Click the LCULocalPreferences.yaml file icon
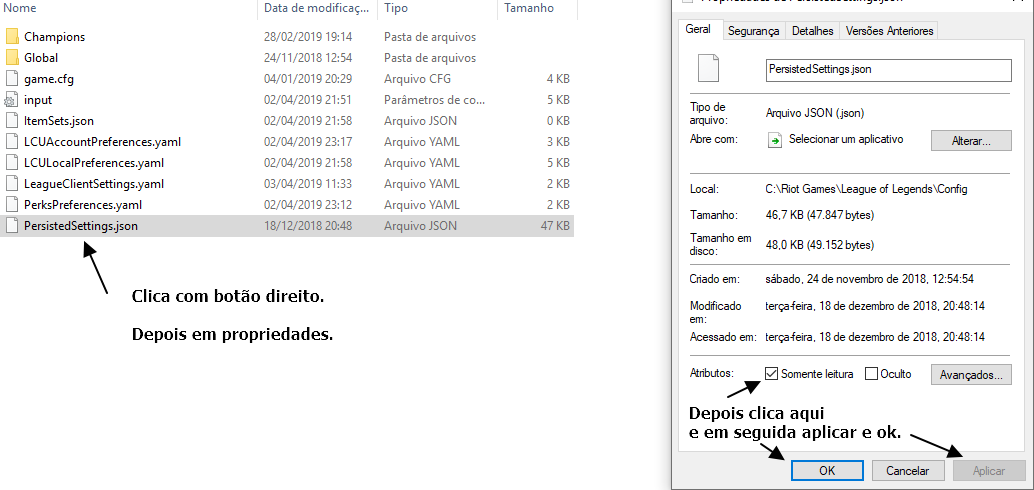The image size is (1034, 490). [12, 163]
